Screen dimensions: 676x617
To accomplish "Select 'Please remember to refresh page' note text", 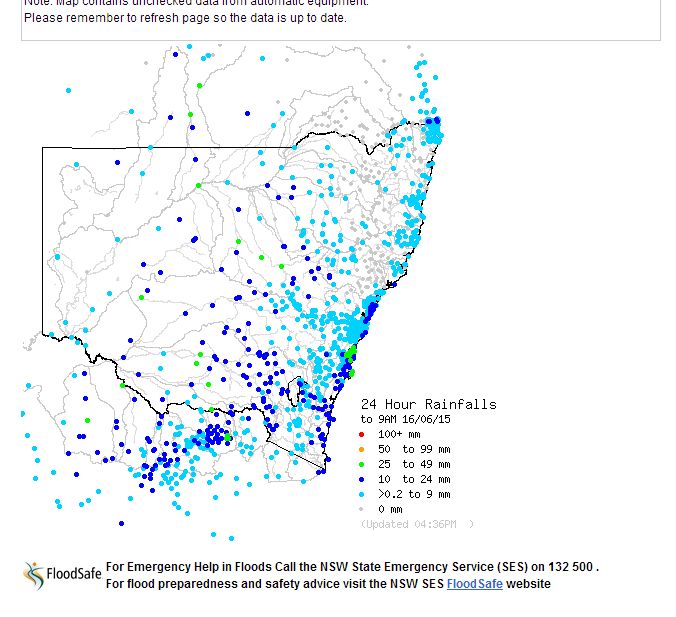I will click(185, 18).
